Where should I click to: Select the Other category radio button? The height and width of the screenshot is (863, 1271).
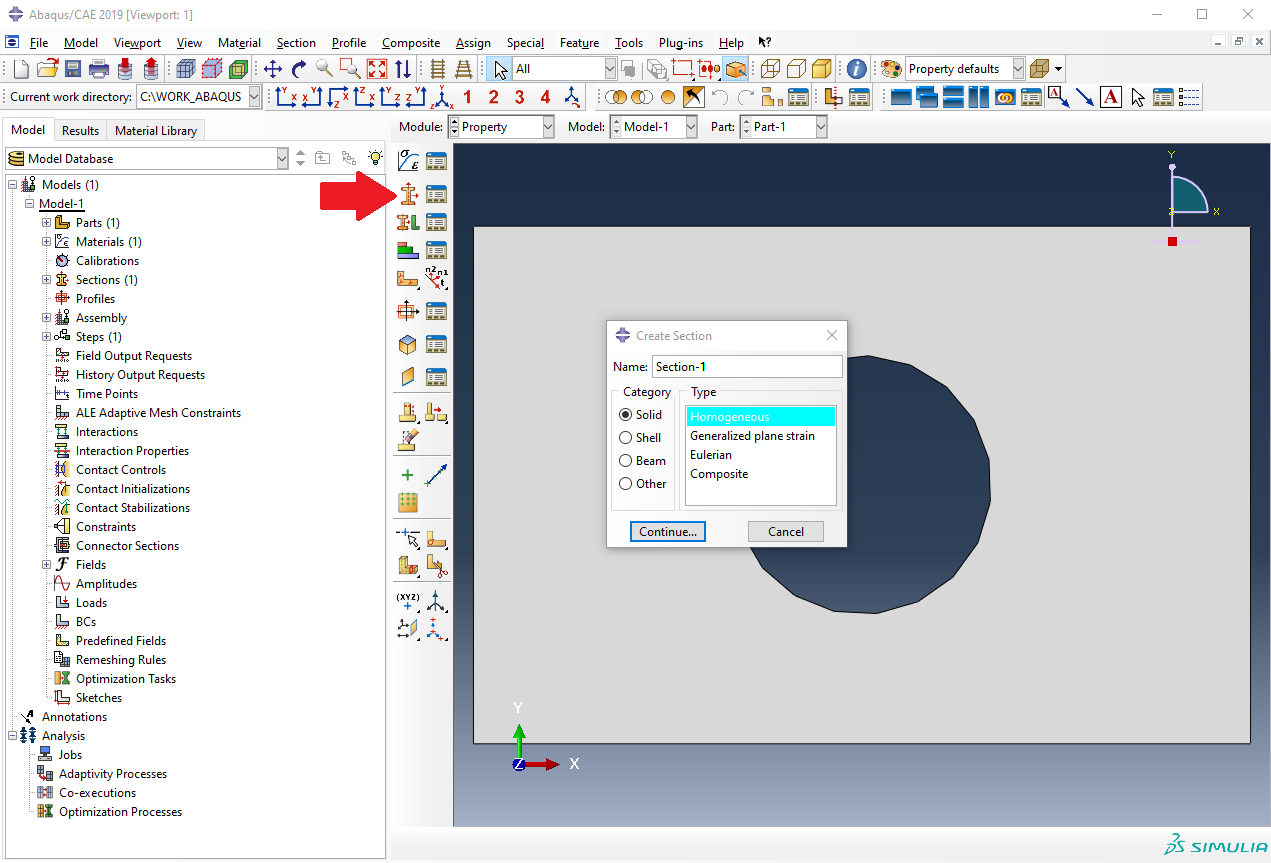click(626, 484)
